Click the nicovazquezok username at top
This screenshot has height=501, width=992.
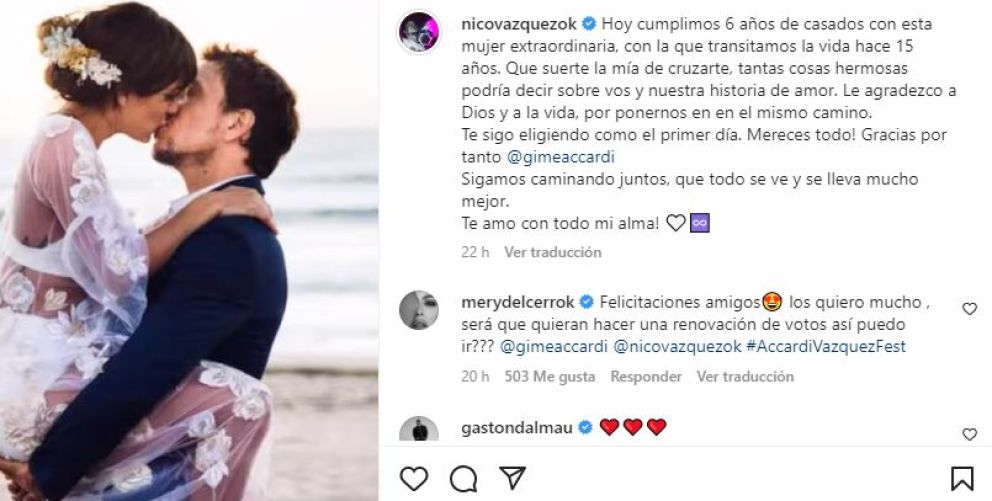point(519,24)
